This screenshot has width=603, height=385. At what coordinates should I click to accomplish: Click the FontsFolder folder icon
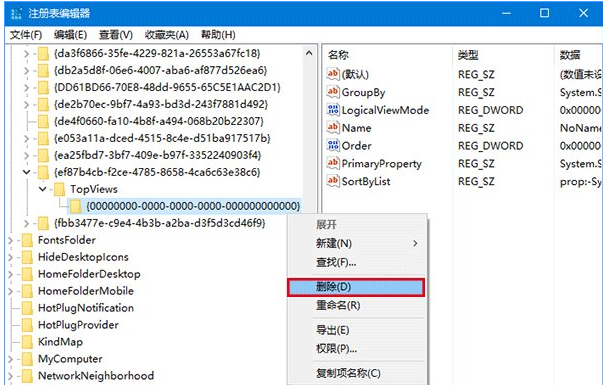pyautogui.click(x=27, y=240)
